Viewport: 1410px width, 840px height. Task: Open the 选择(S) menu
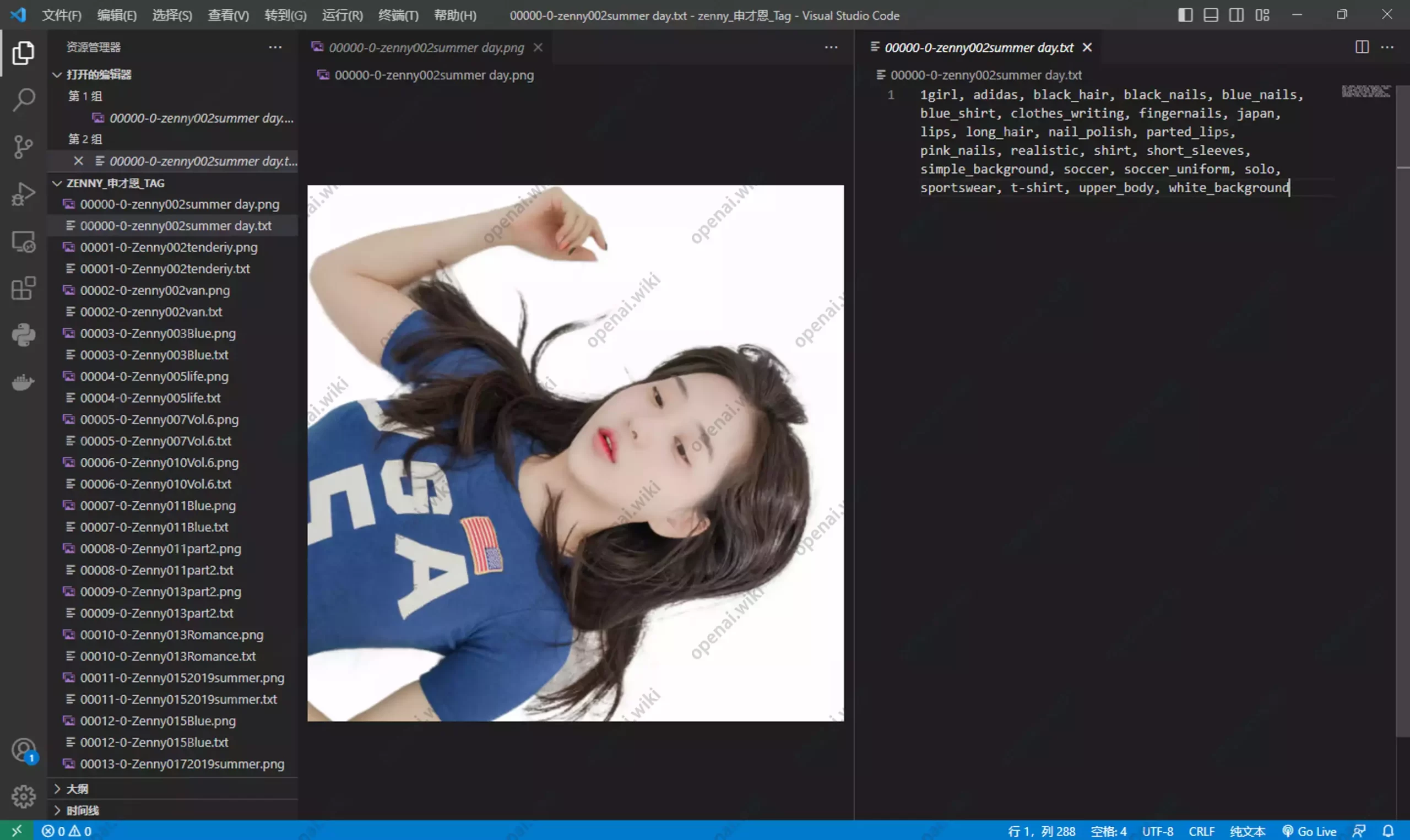(172, 15)
